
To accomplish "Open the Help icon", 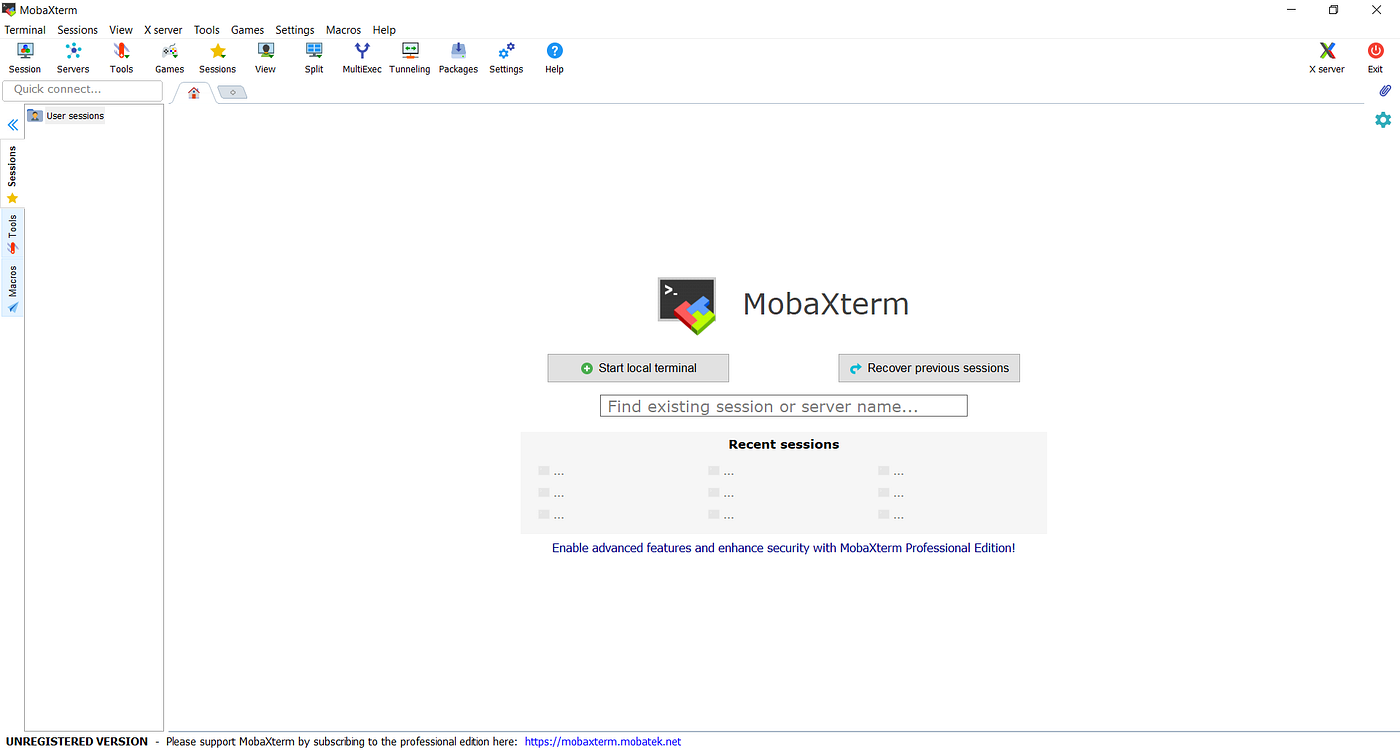I will 553,56.
